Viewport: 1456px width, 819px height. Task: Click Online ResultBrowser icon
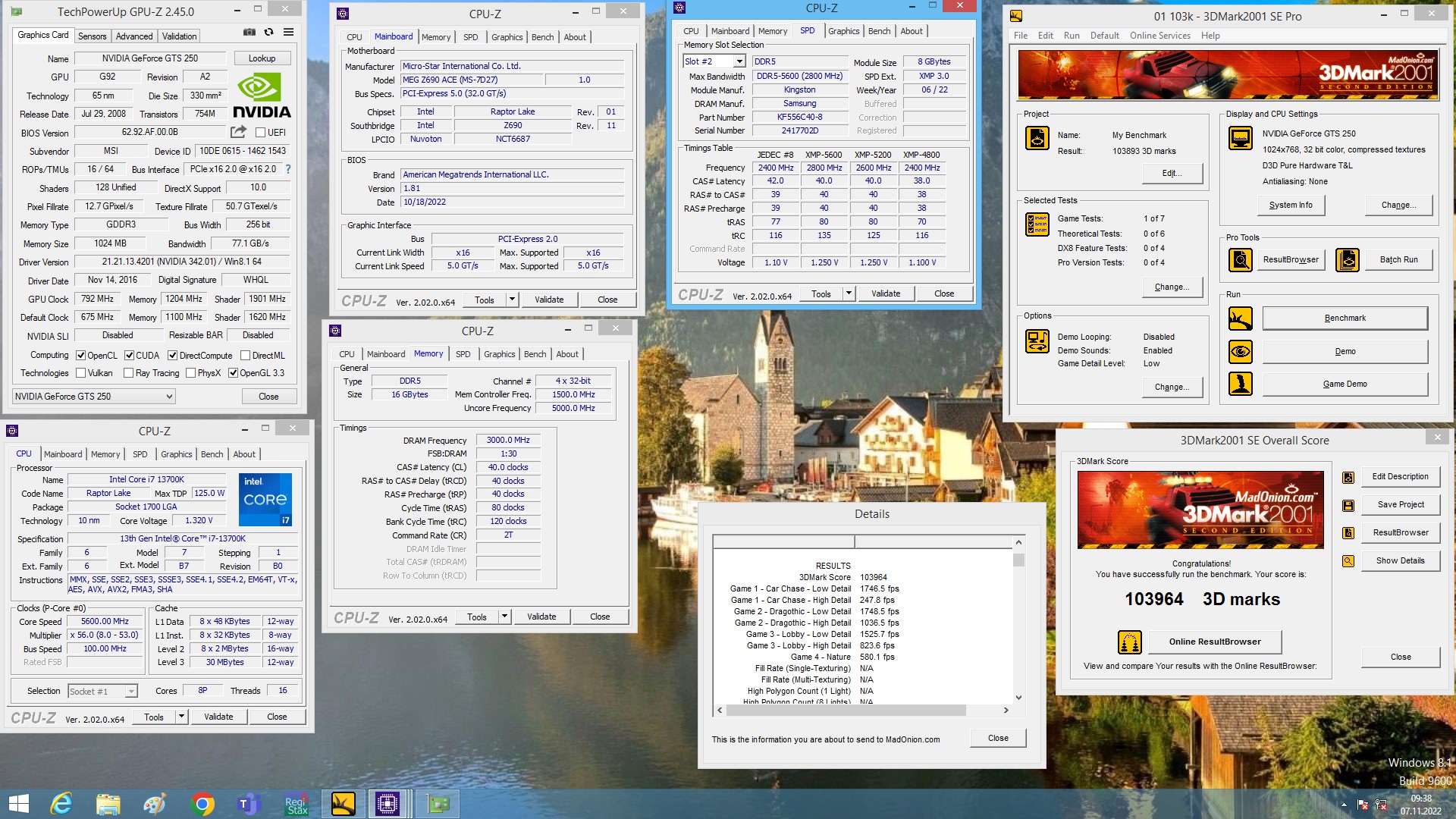click(x=1130, y=642)
